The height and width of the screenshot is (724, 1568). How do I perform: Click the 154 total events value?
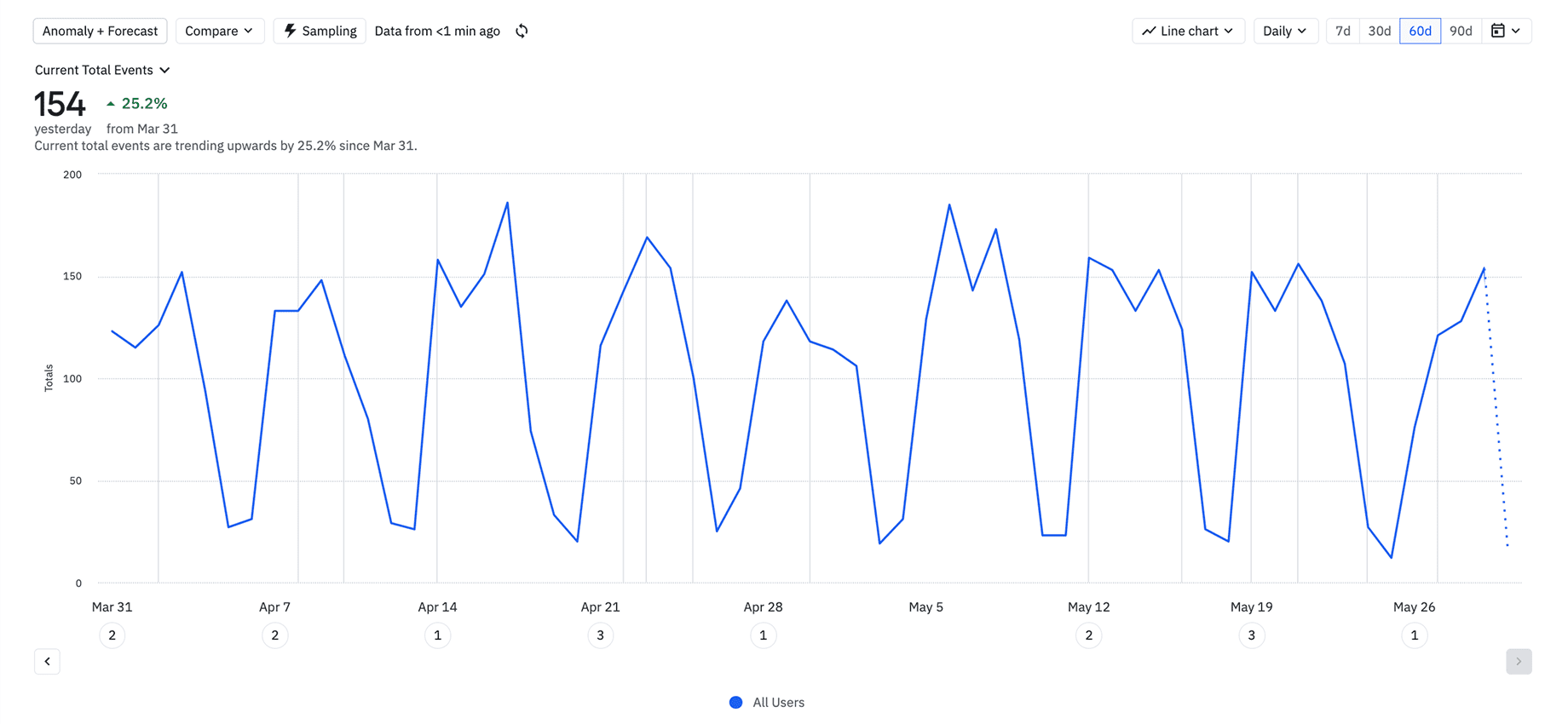click(x=60, y=104)
